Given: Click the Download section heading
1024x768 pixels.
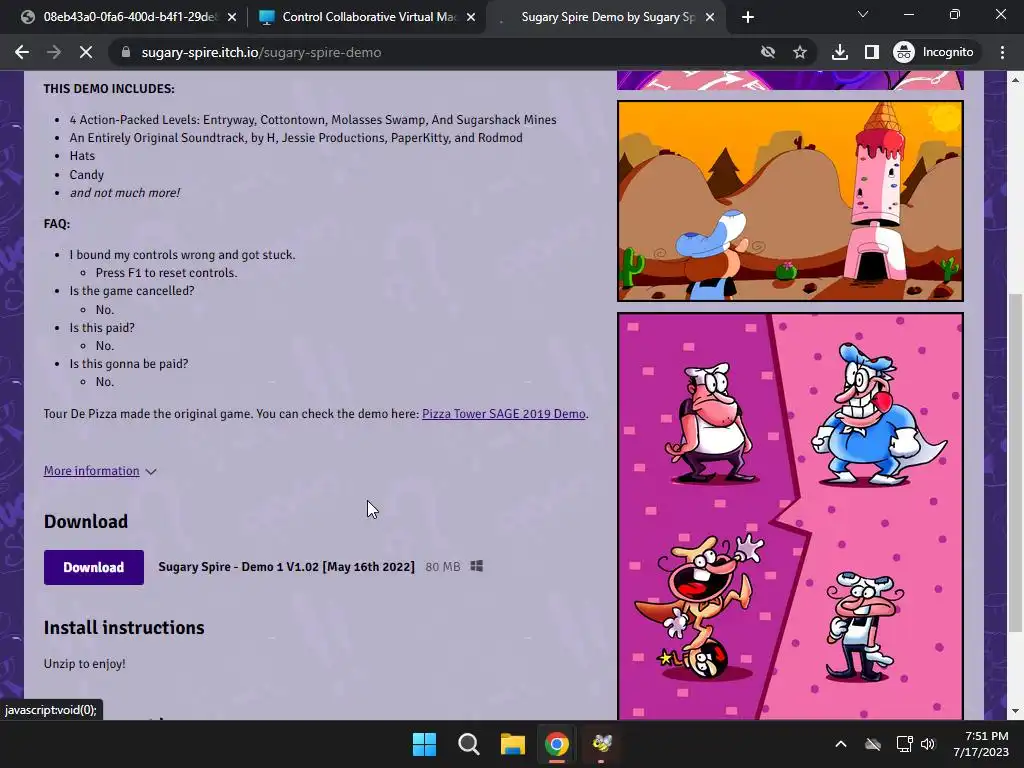Looking at the screenshot, I should pos(86,522).
